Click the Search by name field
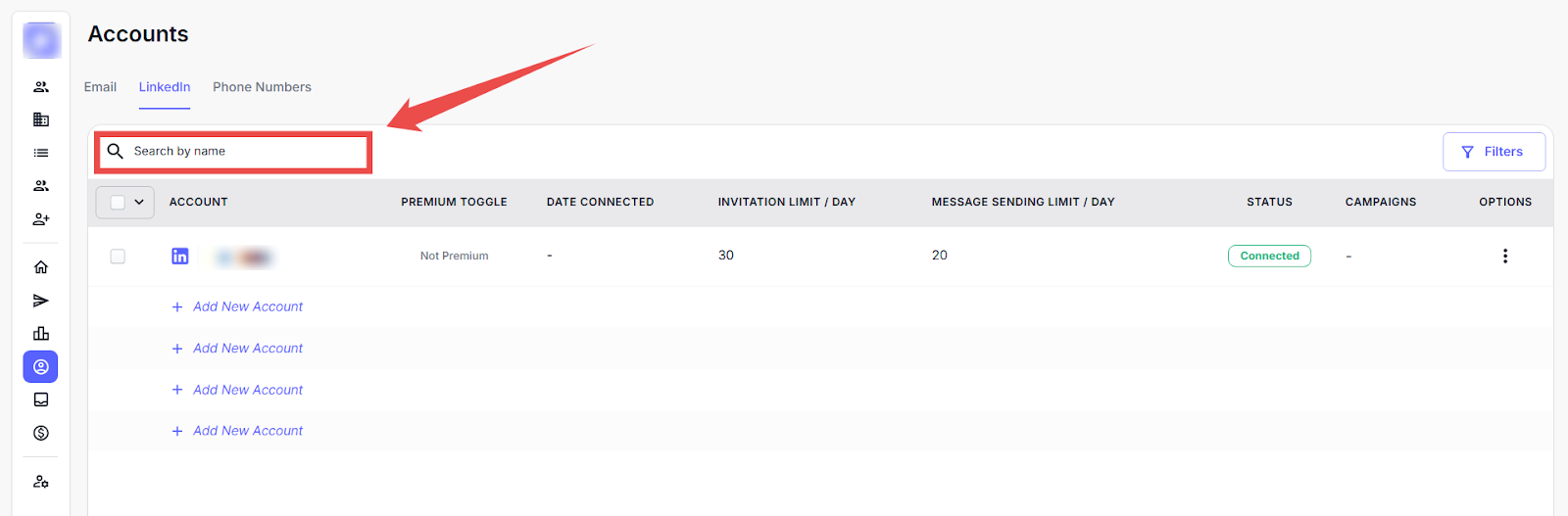 pyautogui.click(x=245, y=152)
